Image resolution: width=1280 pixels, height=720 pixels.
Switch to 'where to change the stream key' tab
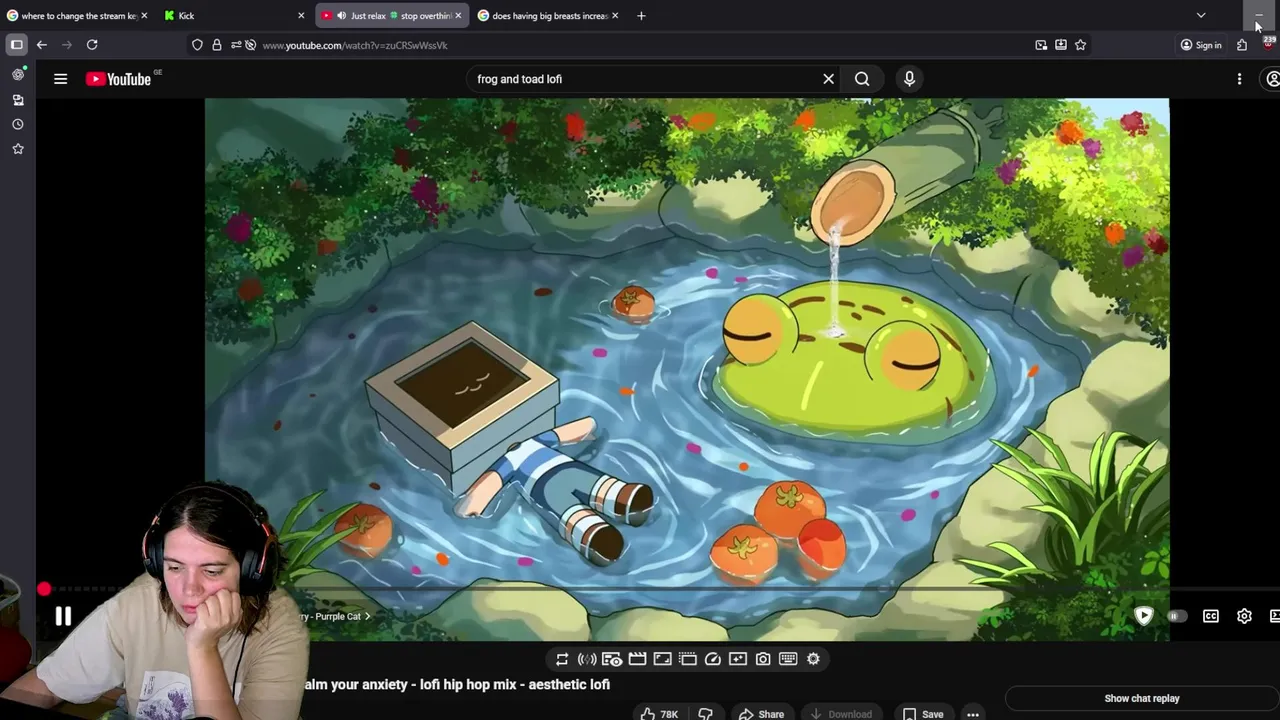(76, 16)
